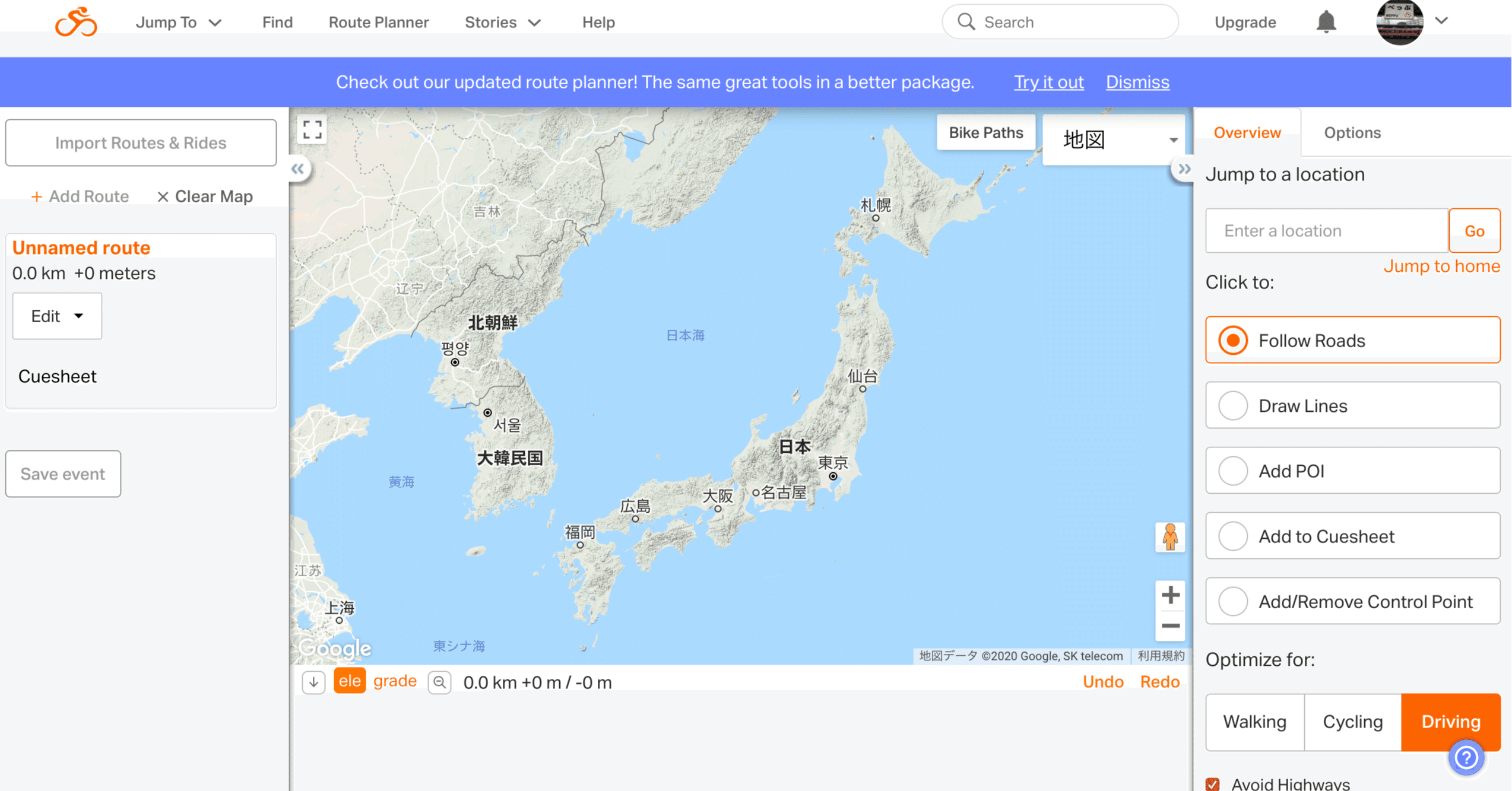Image resolution: width=1512 pixels, height=791 pixels.
Task: Switch elevation graph to grade mode
Action: pos(395,681)
